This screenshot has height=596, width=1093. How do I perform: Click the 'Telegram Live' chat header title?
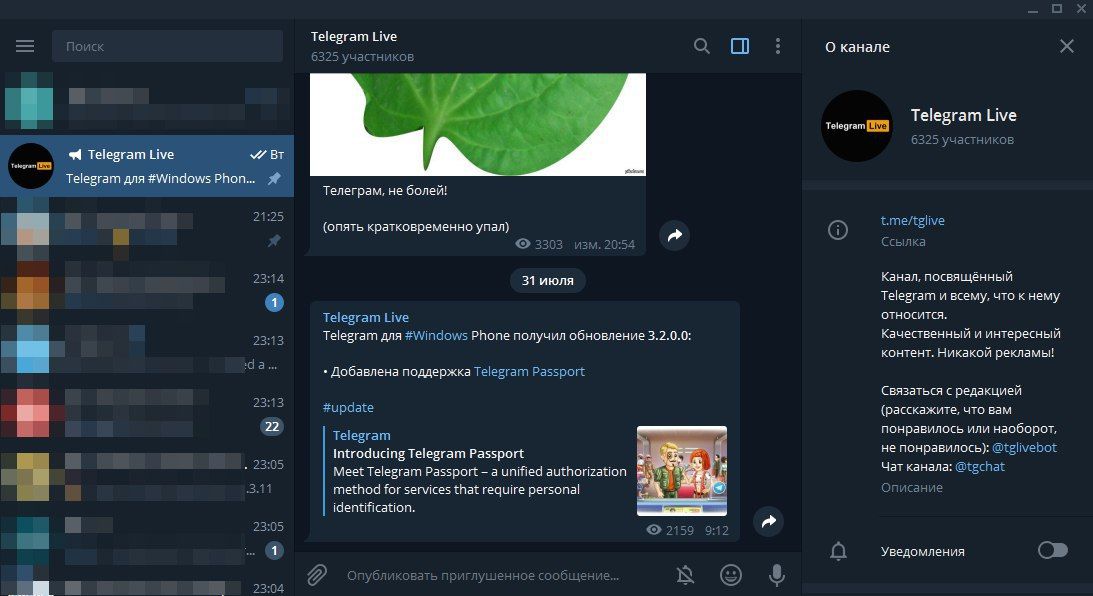tap(353, 36)
